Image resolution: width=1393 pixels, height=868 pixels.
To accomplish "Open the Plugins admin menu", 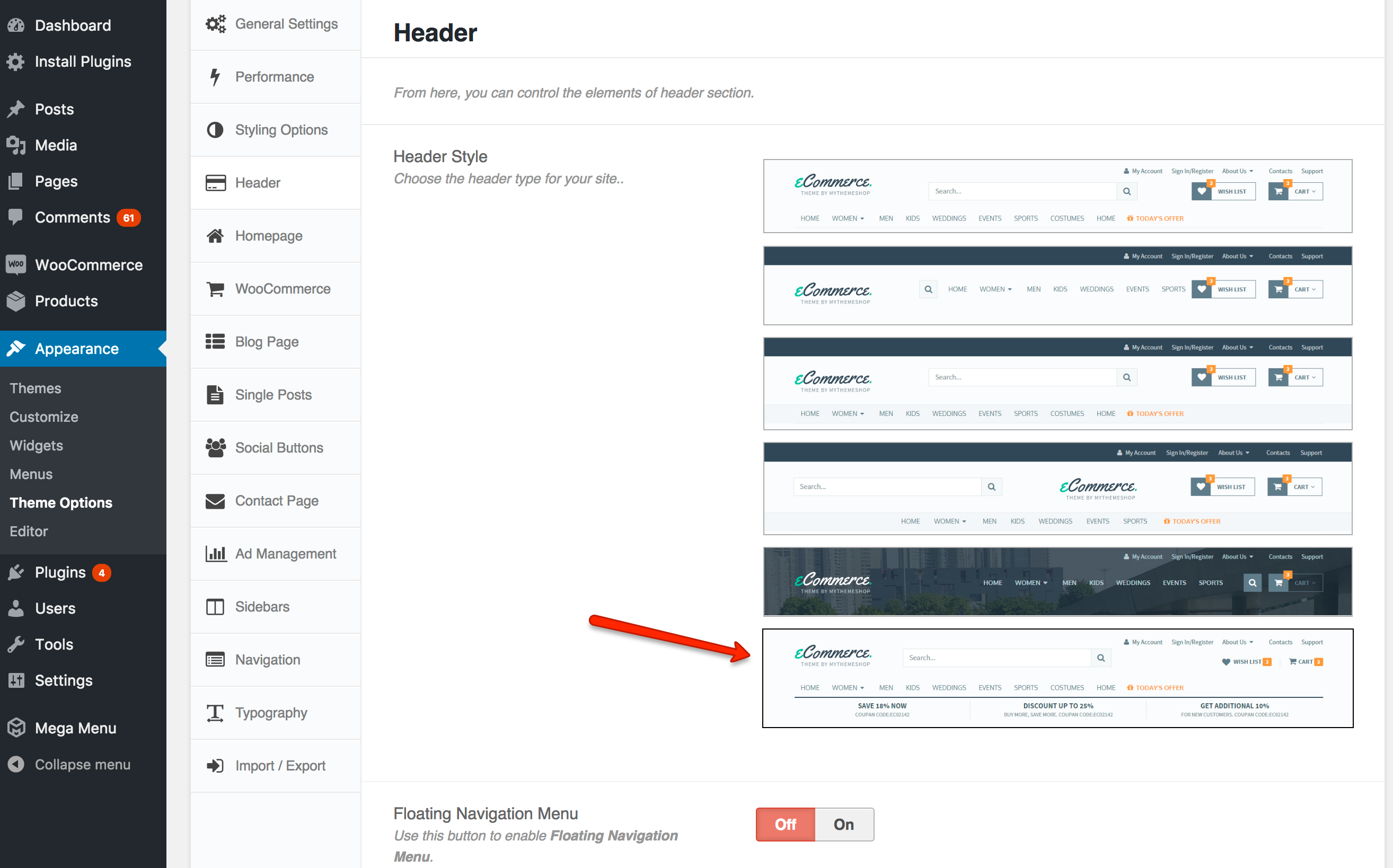I will coord(60,572).
